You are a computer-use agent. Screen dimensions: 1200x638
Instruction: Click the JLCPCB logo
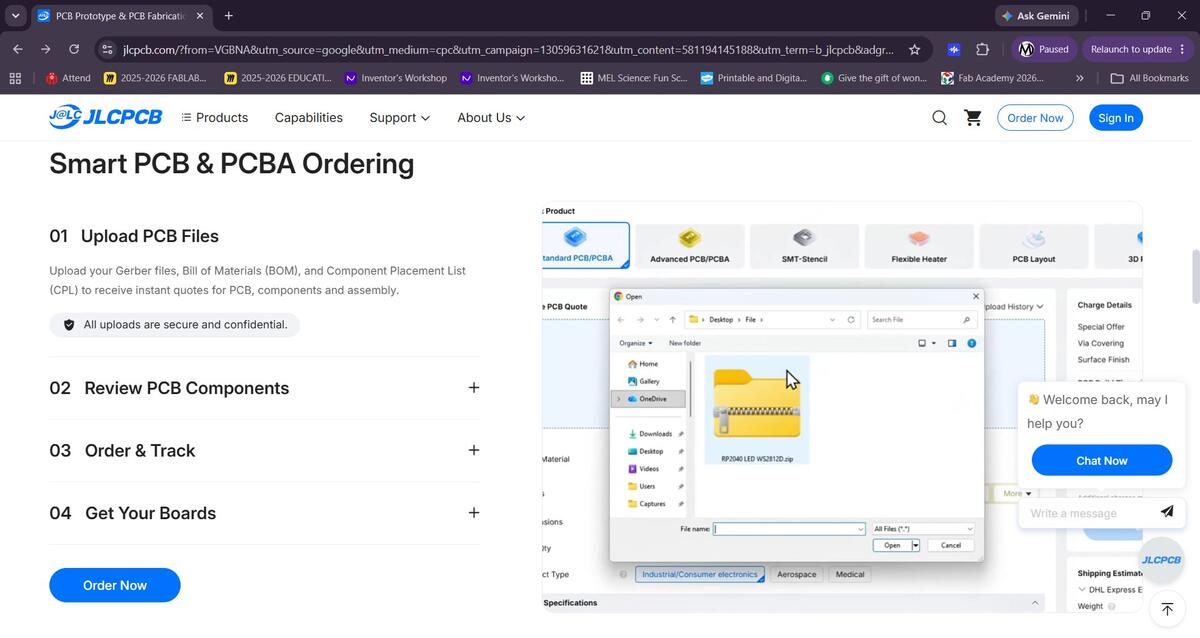tap(105, 117)
